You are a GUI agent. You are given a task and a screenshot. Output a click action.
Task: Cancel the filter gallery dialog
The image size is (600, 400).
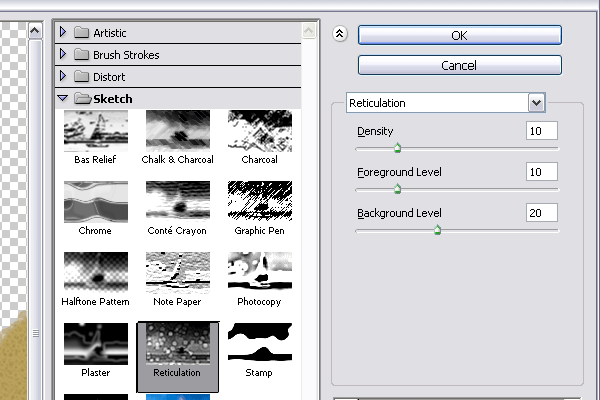[460, 65]
